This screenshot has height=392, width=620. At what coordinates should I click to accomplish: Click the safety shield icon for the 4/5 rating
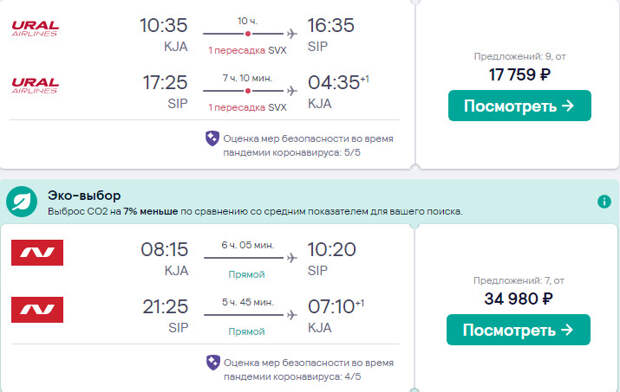[x=213, y=362]
